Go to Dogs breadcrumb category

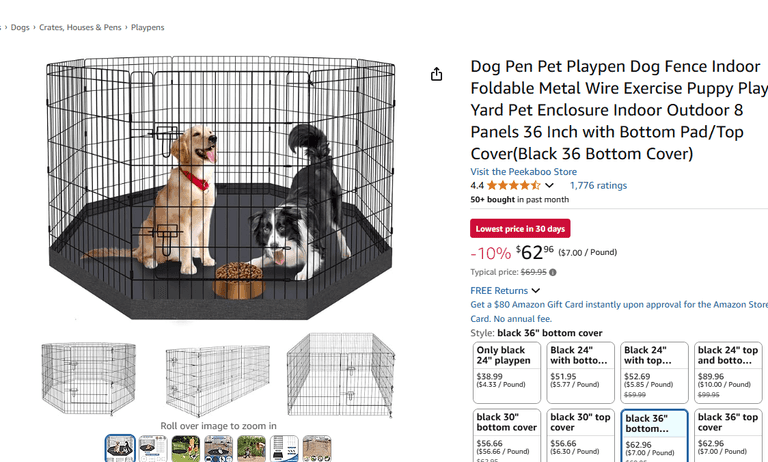point(22,28)
